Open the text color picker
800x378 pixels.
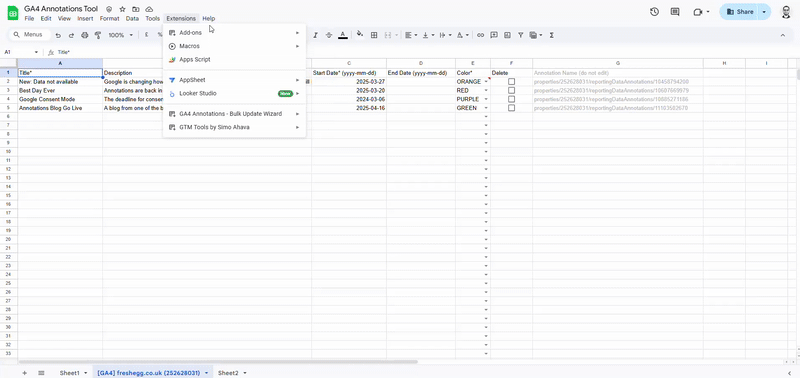tap(343, 35)
